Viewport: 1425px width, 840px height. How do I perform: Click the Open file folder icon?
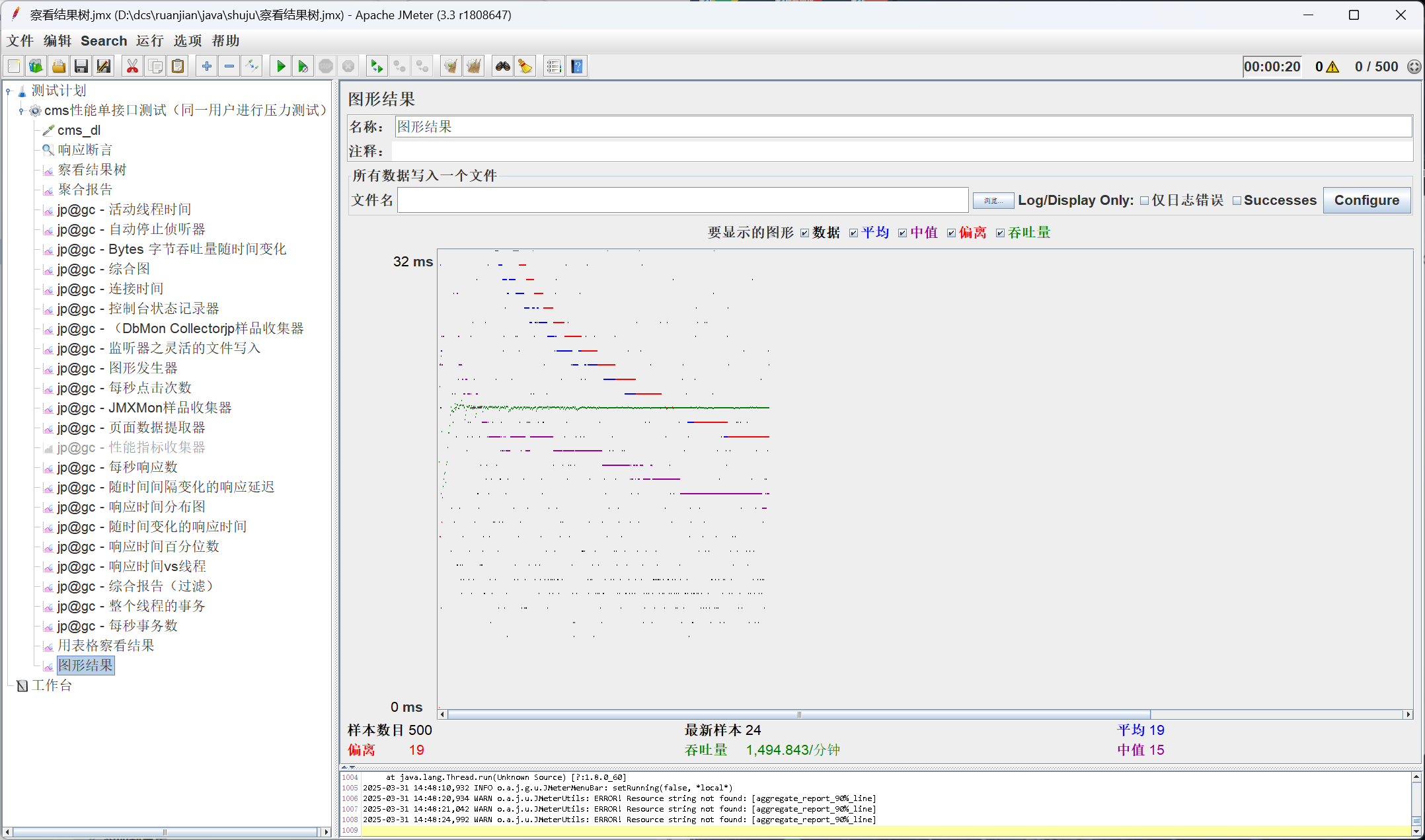pos(59,66)
